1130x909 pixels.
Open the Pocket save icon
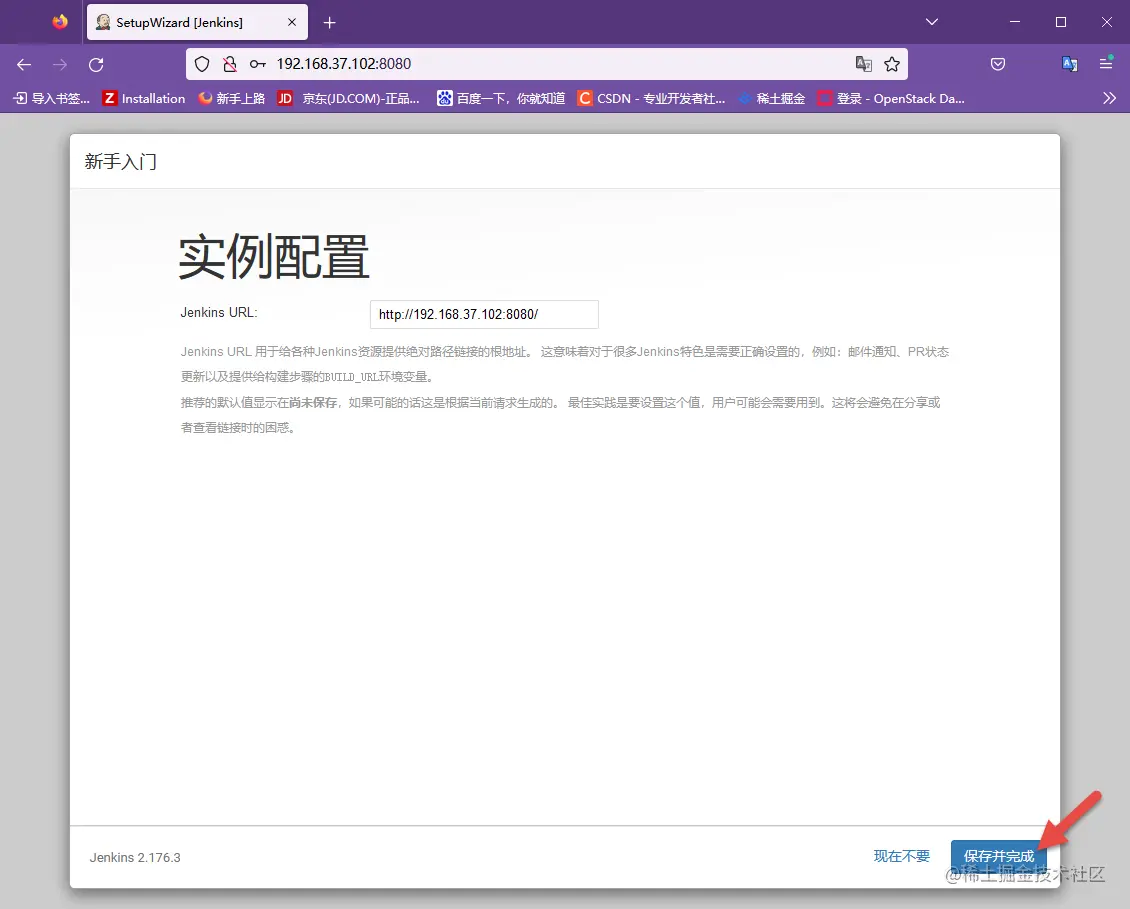pos(998,64)
